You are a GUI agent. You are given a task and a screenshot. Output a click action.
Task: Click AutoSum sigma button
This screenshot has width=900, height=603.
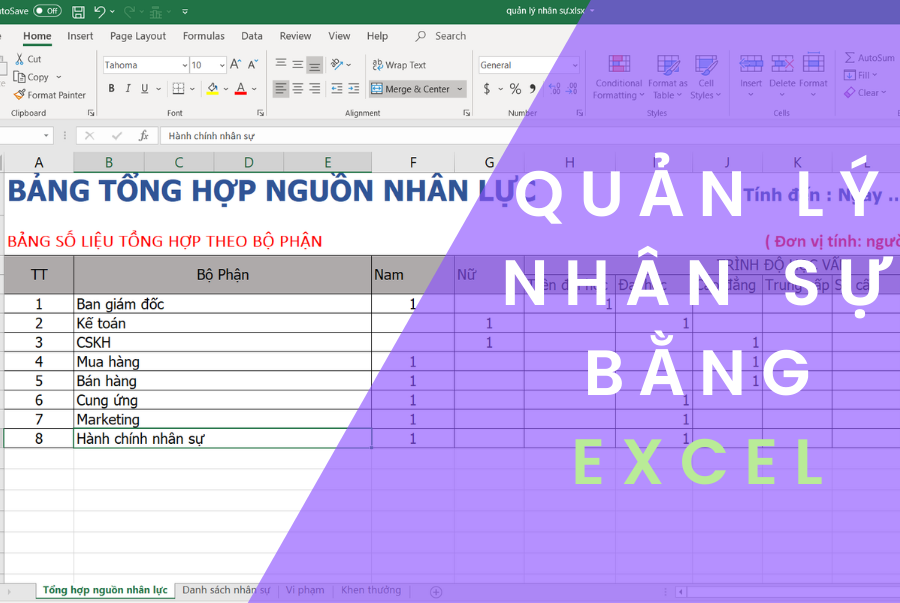869,57
